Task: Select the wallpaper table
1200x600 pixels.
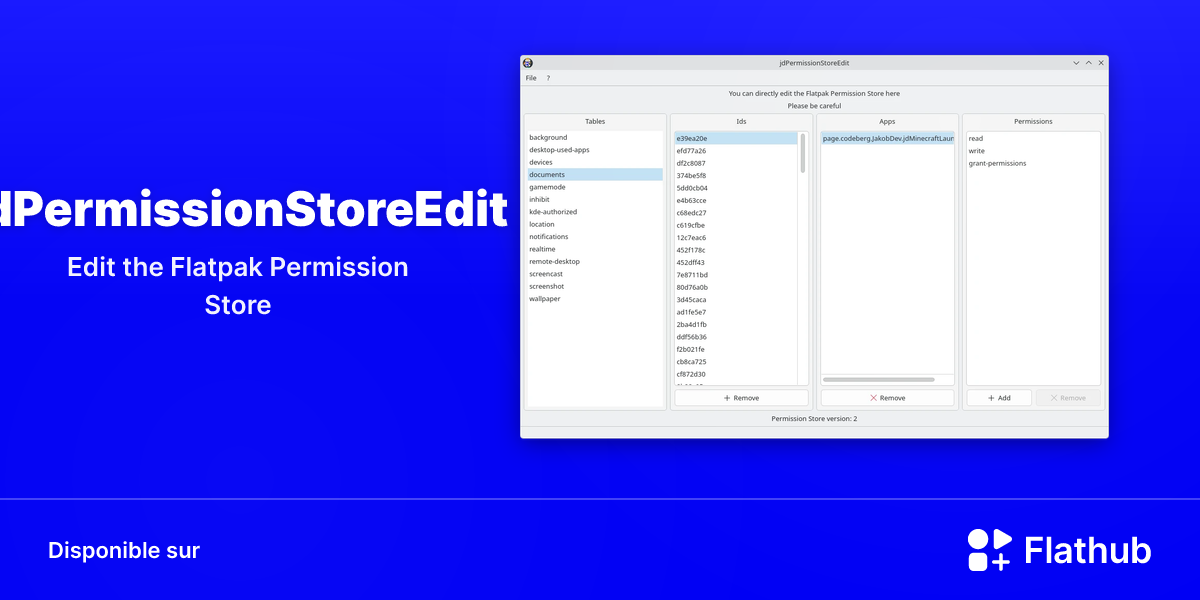Action: [x=595, y=299]
